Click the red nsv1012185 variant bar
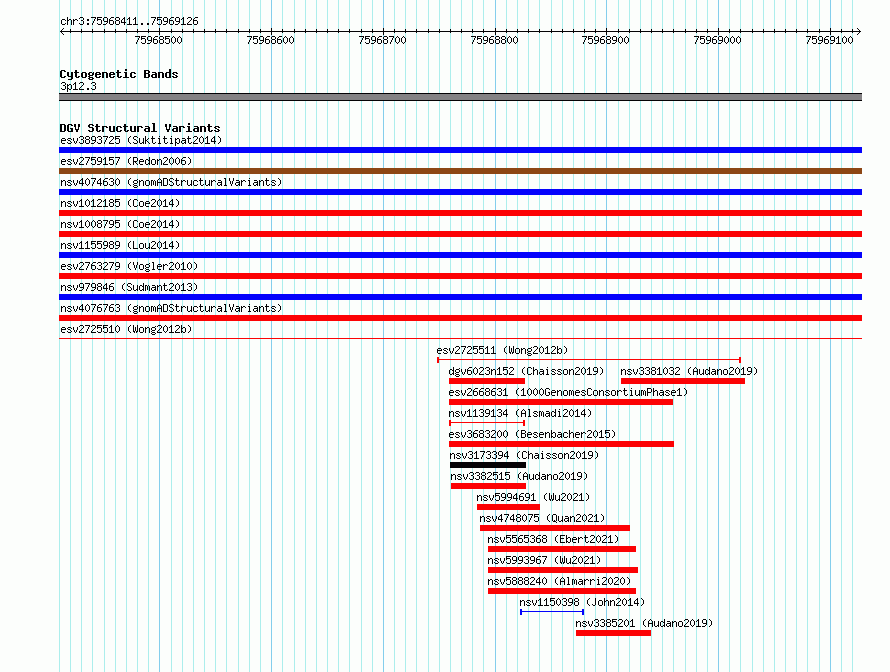890x672 pixels. 460,213
